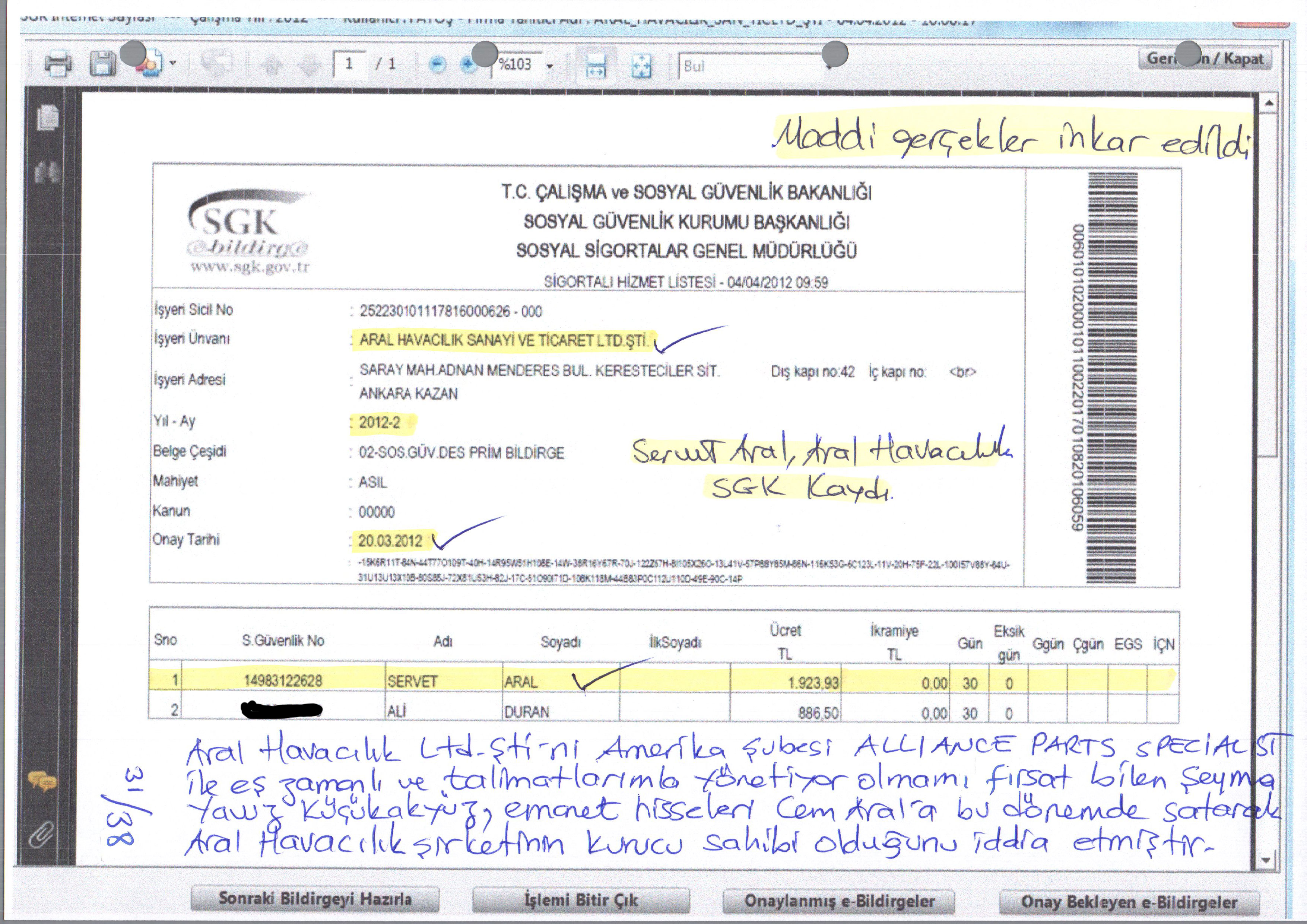
Task: Open the %103 zoom level dropdown
Action: tap(550, 66)
